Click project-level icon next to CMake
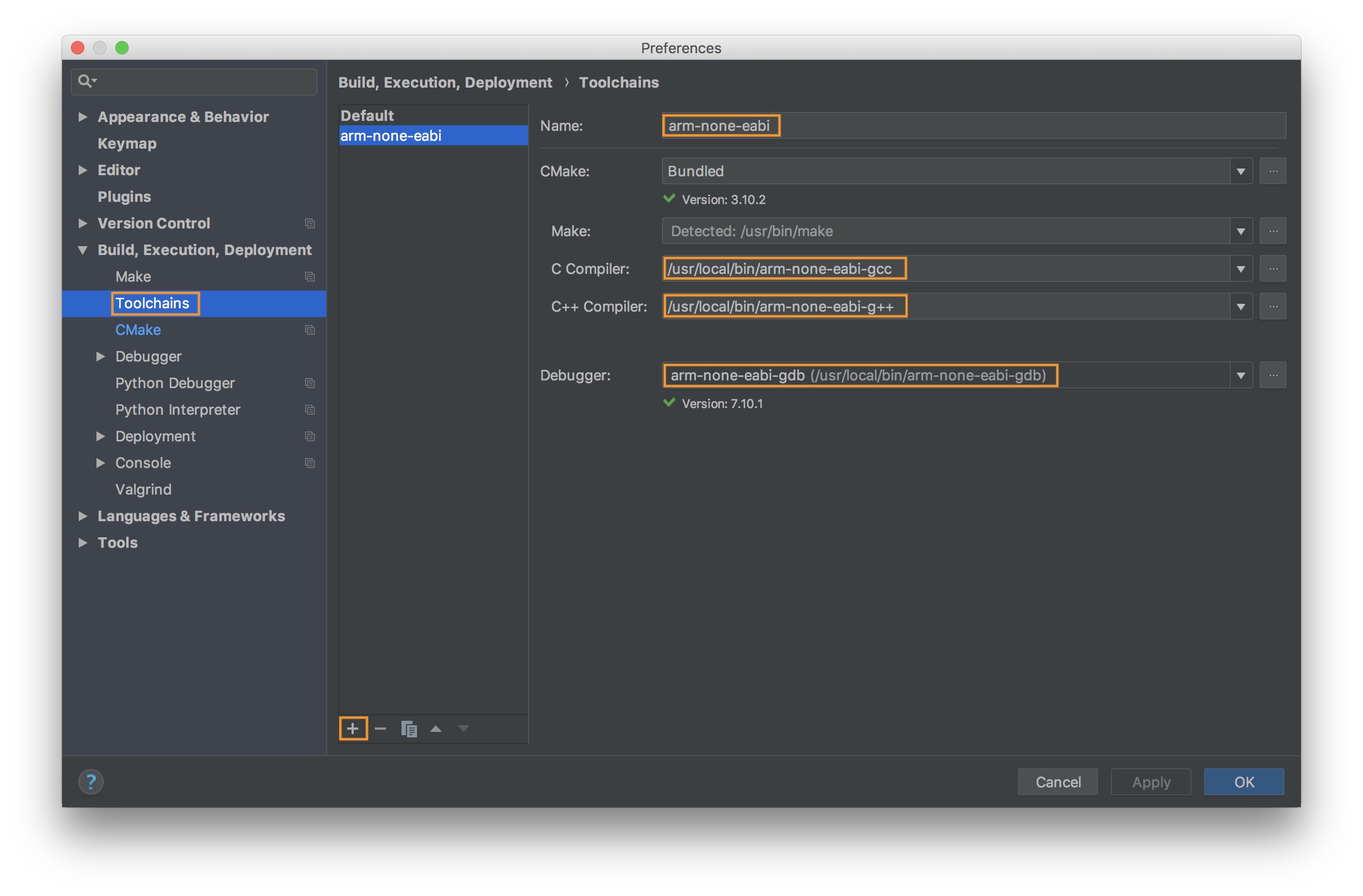This screenshot has width=1363, height=896. coord(310,330)
